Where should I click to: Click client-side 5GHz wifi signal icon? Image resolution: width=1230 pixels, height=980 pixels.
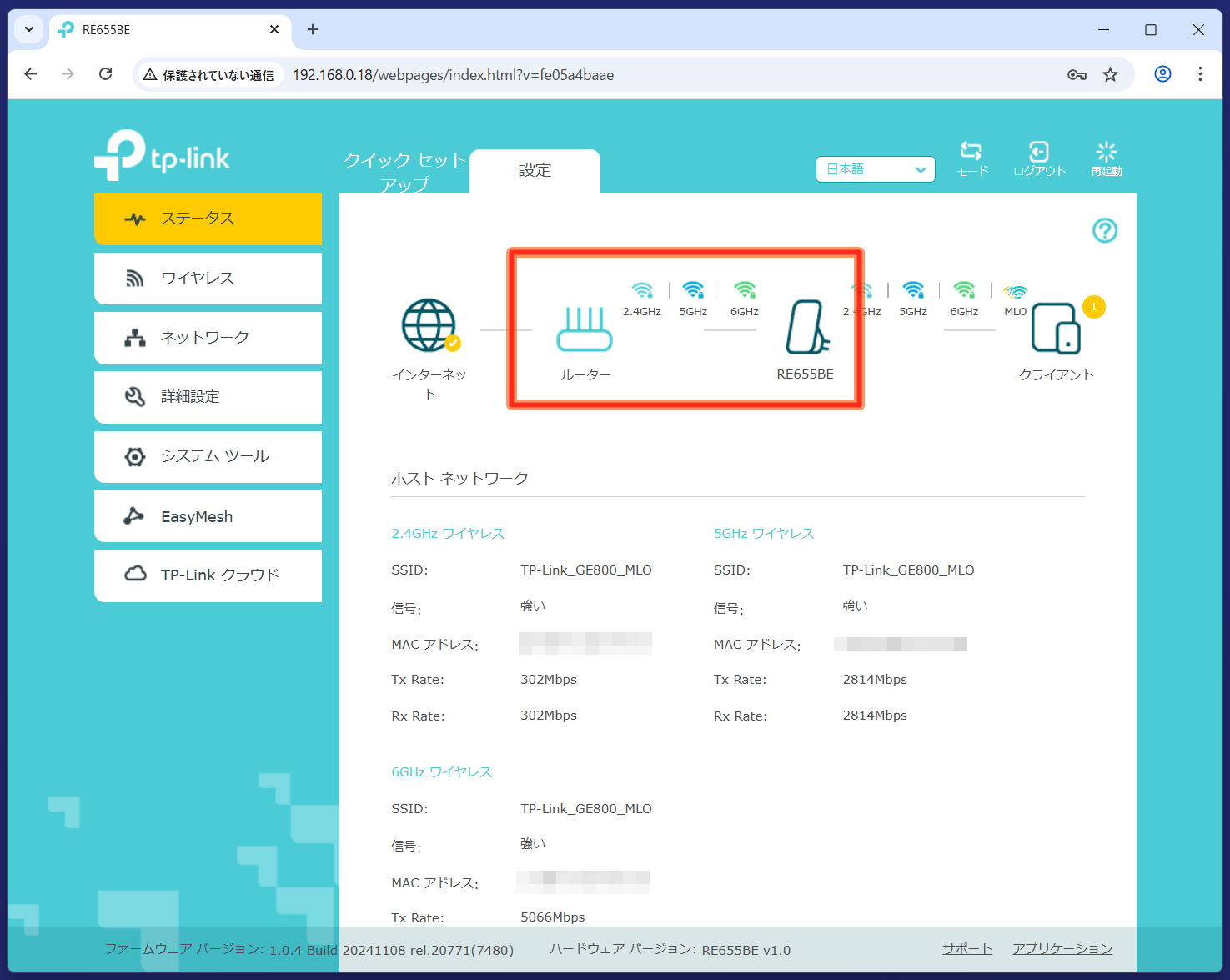point(913,289)
